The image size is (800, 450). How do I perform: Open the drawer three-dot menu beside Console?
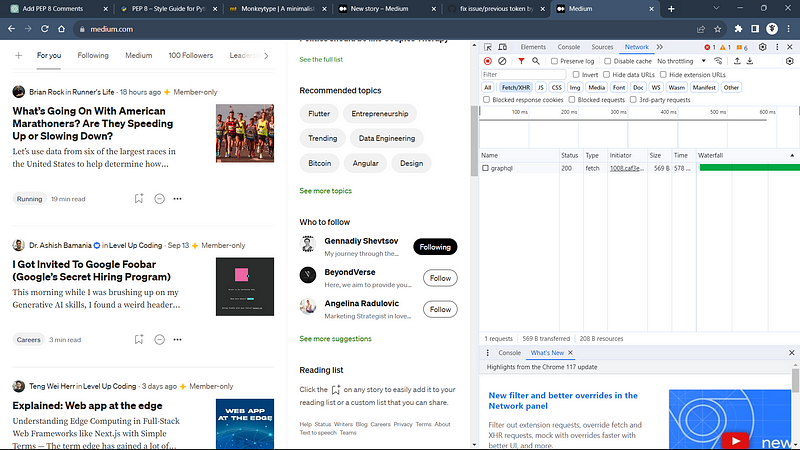[487, 353]
